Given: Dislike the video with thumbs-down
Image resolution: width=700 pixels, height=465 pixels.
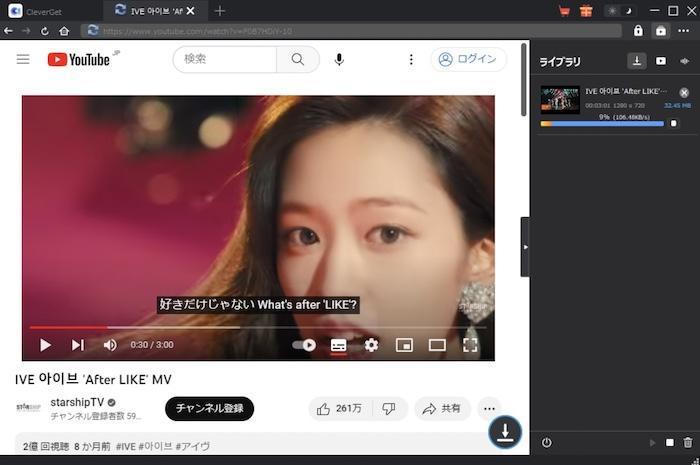Looking at the screenshot, I should click(389, 408).
